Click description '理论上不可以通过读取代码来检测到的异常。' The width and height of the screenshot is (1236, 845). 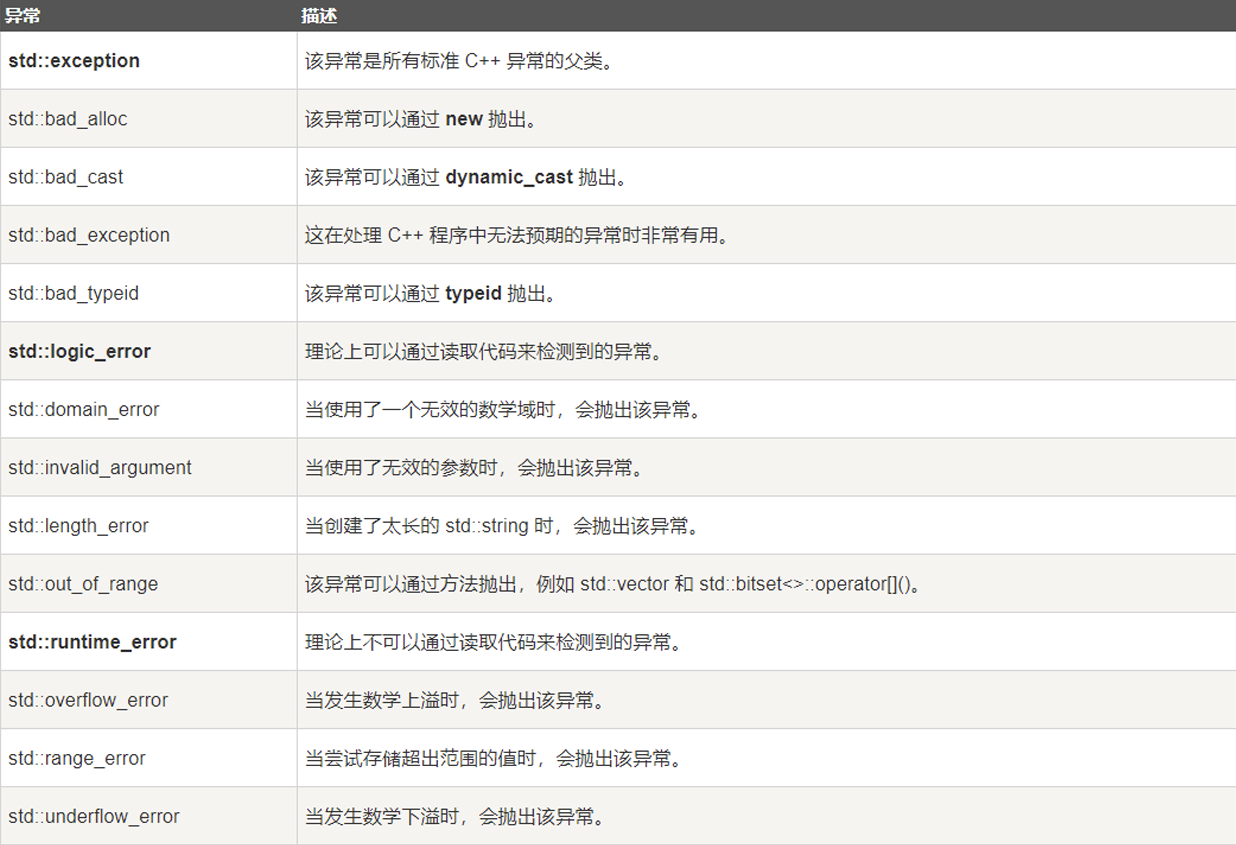tap(493, 641)
